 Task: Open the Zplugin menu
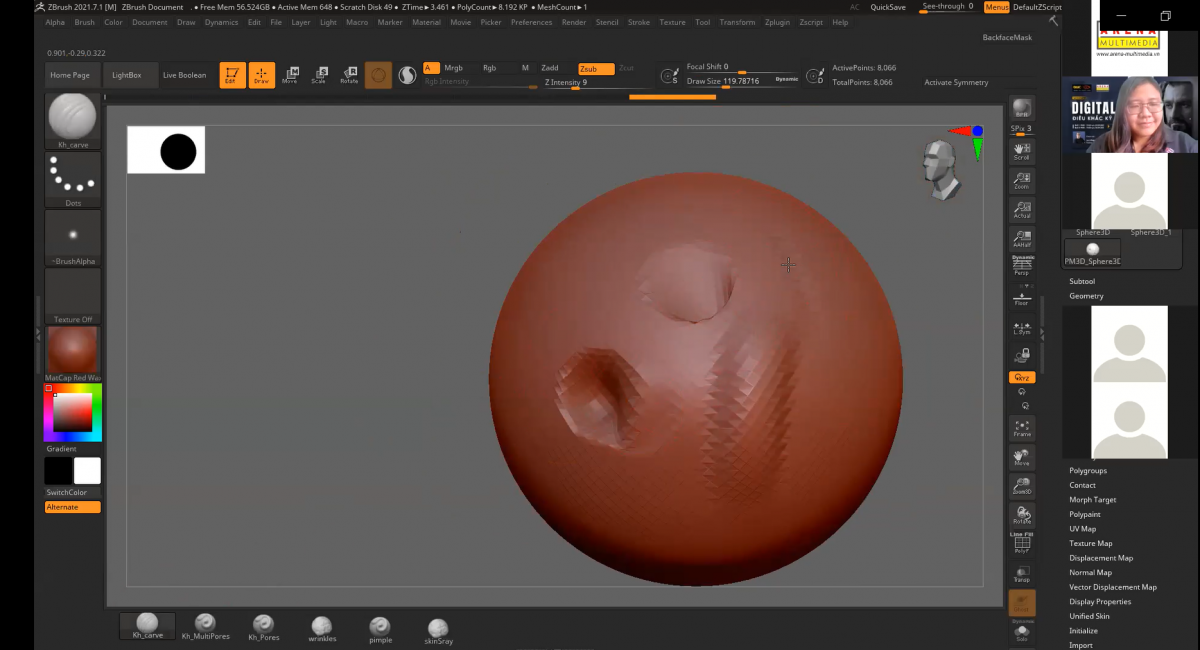[x=777, y=22]
